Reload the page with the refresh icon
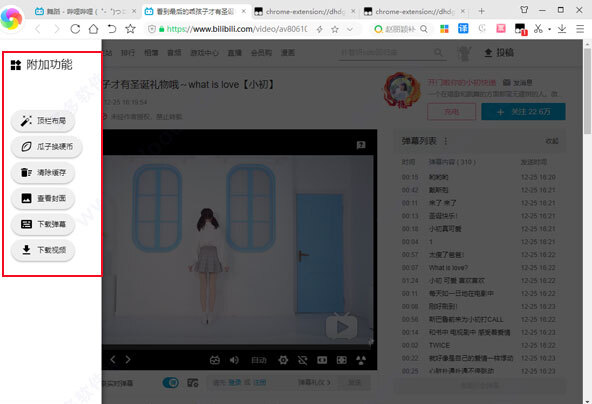Viewport: 592px width, 404px height. (75, 29)
